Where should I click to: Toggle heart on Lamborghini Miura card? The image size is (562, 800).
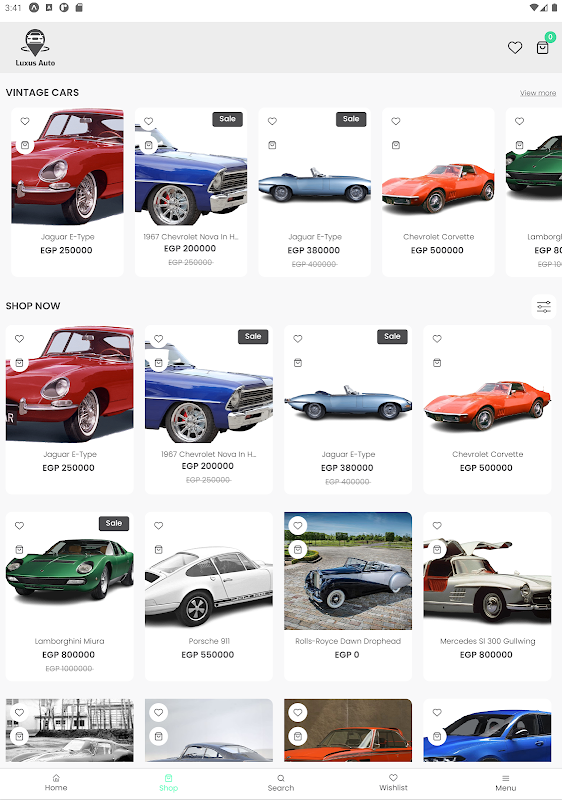tap(19, 526)
